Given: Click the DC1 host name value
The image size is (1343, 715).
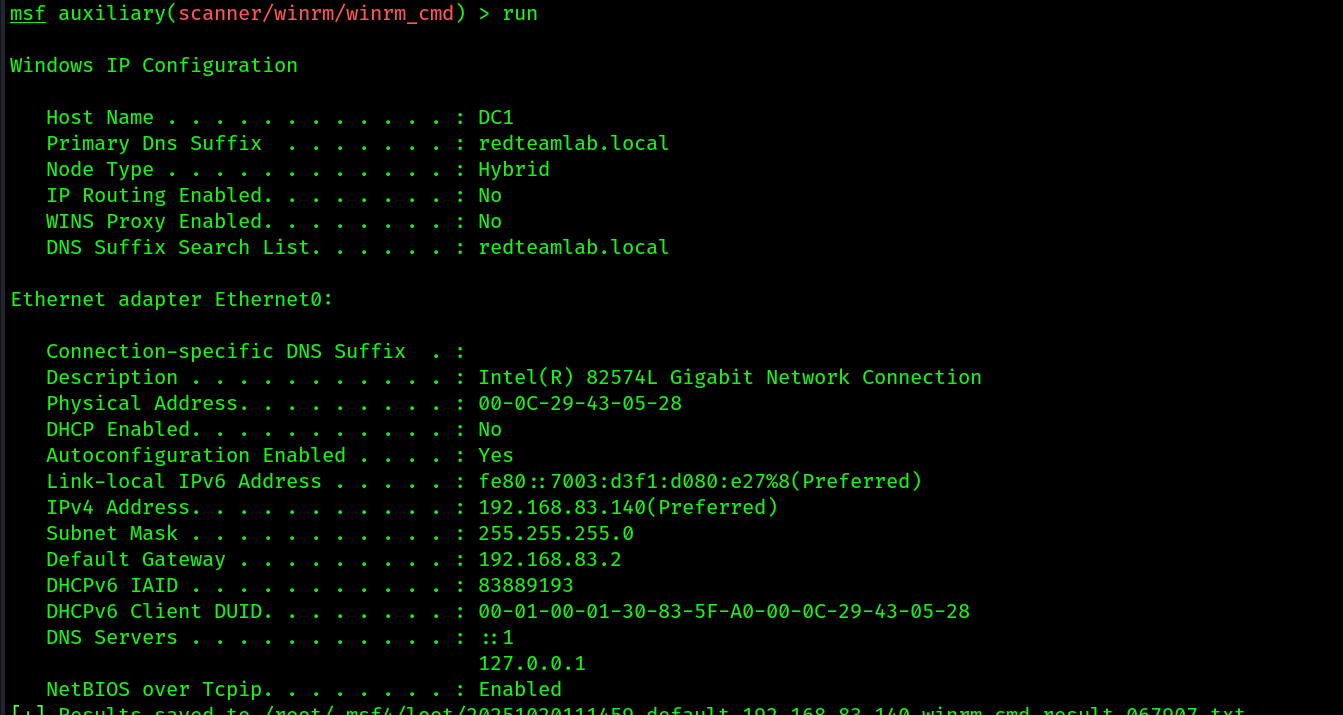Looking at the screenshot, I should pyautogui.click(x=496, y=118).
